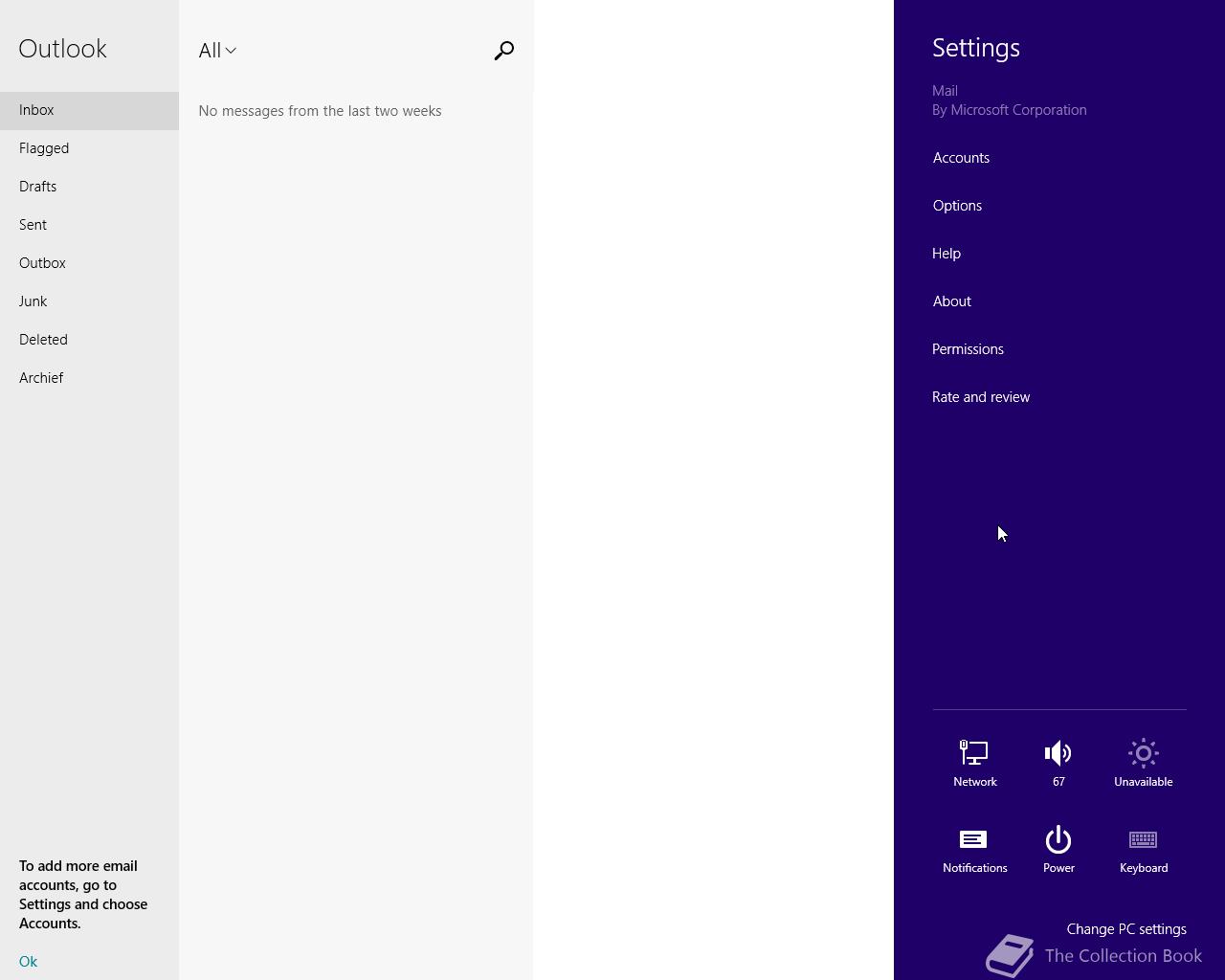Open the Drafts folder
Screen dimensions: 1225x980
pos(89,187)
